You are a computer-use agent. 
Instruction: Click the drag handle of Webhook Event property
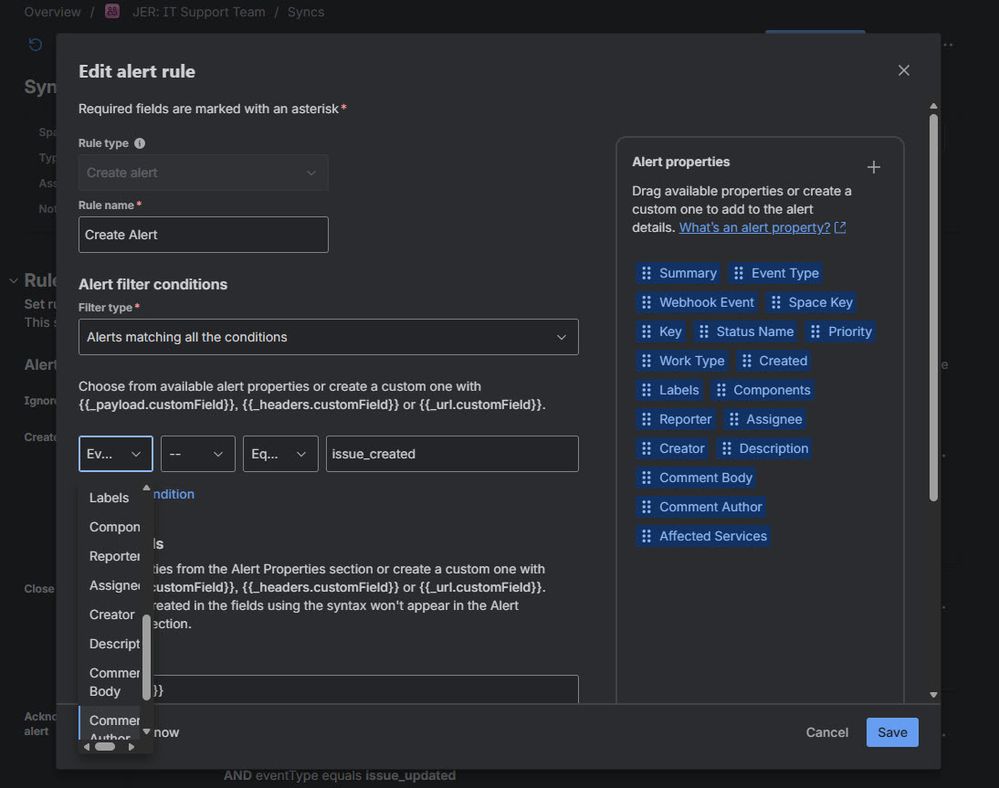(646, 303)
